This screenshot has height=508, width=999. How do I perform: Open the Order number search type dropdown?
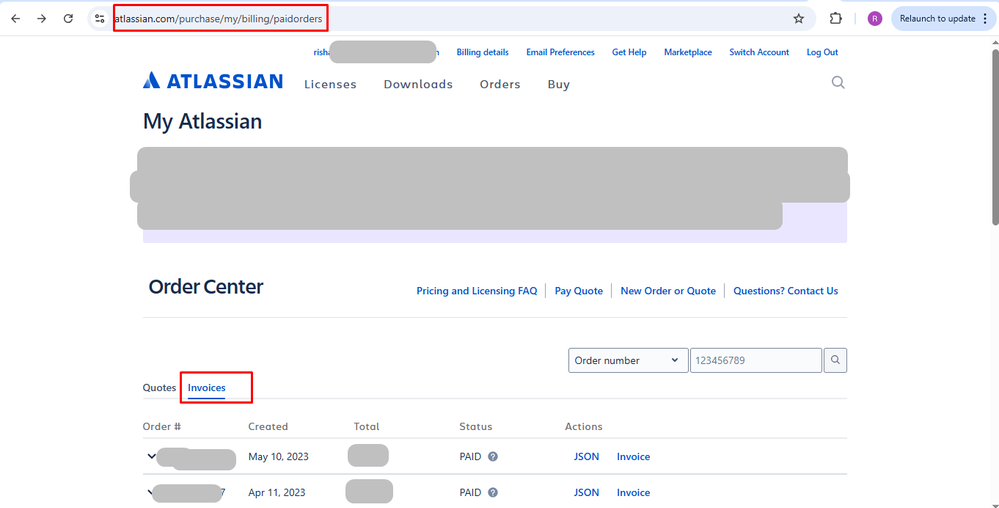pos(628,360)
